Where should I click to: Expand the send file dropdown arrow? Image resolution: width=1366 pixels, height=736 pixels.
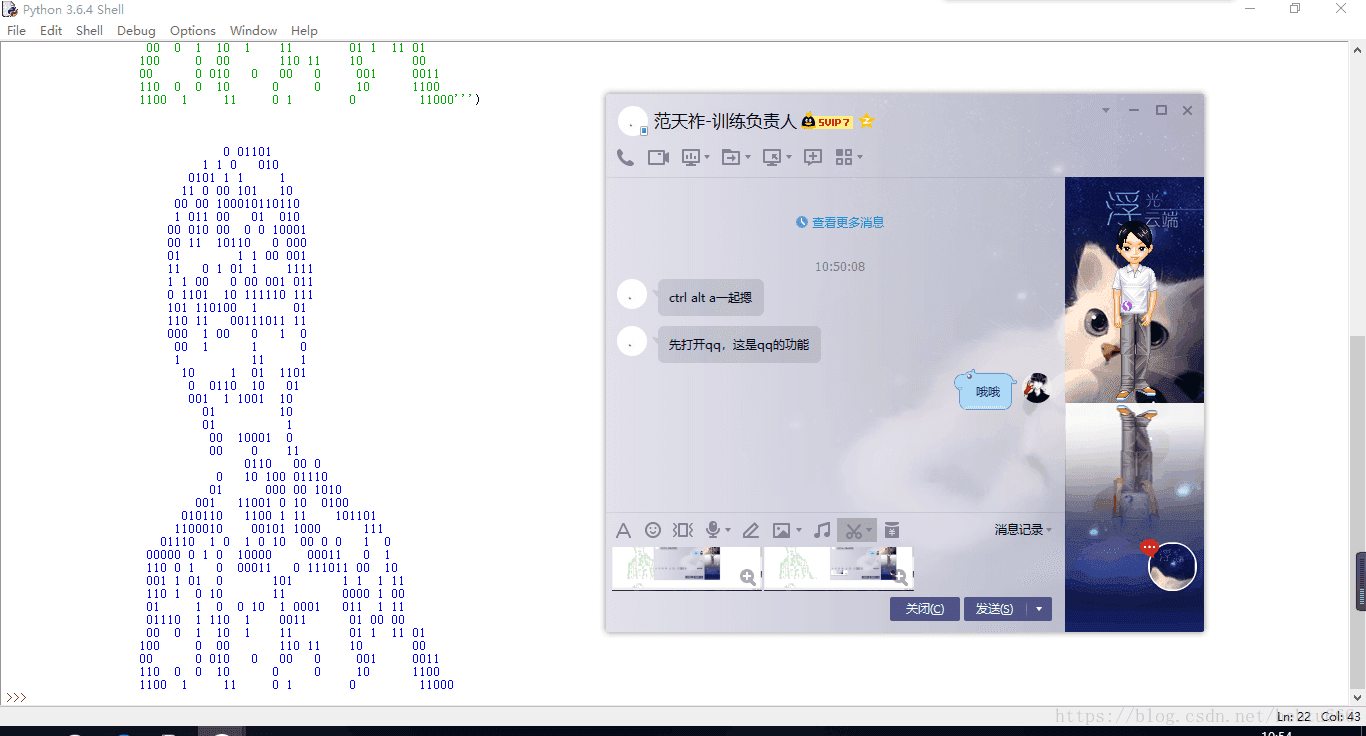(748, 157)
